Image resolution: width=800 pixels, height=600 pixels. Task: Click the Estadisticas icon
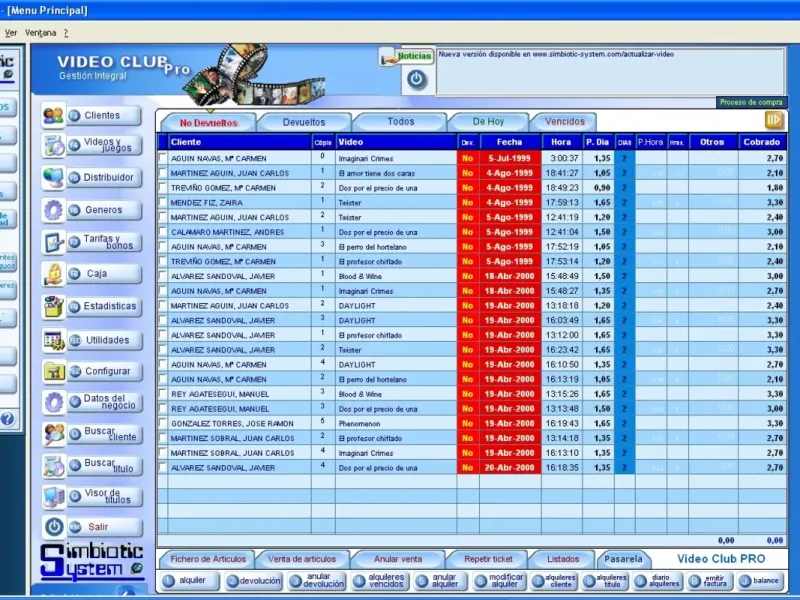coord(54,306)
